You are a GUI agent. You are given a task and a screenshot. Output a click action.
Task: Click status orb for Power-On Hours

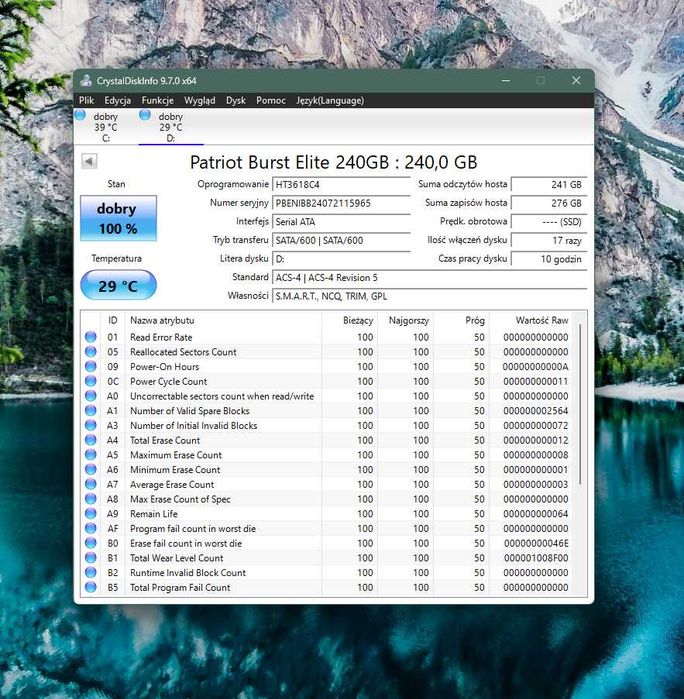tap(91, 366)
